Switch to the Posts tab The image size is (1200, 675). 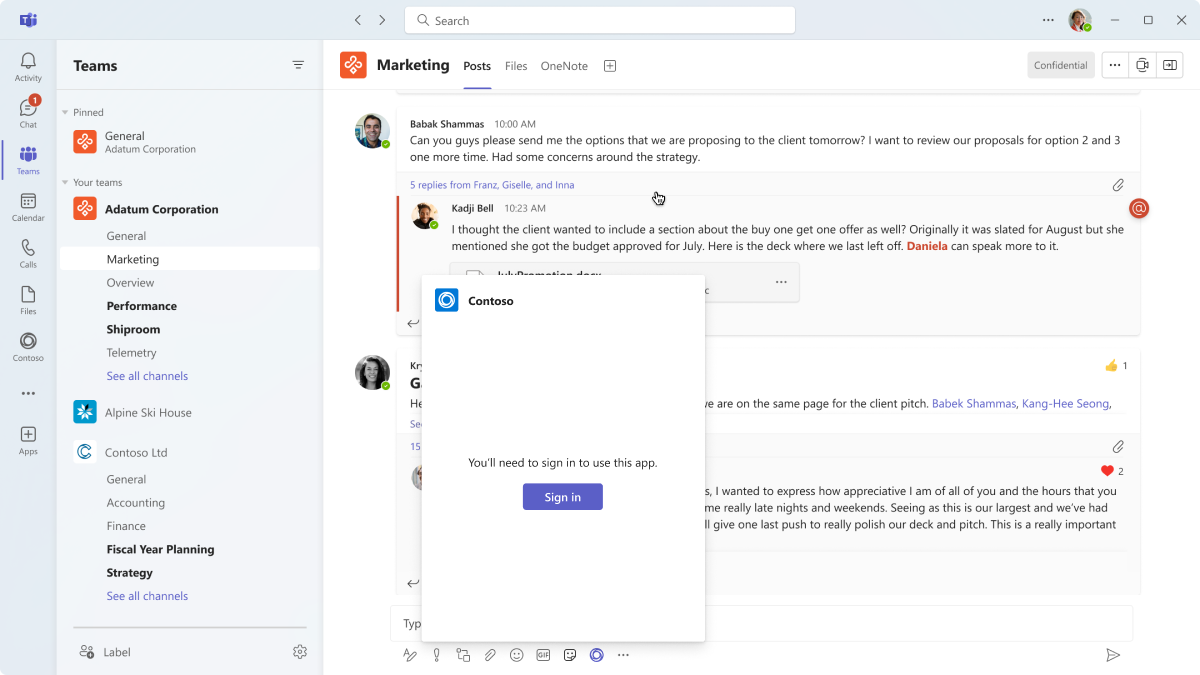click(x=477, y=66)
